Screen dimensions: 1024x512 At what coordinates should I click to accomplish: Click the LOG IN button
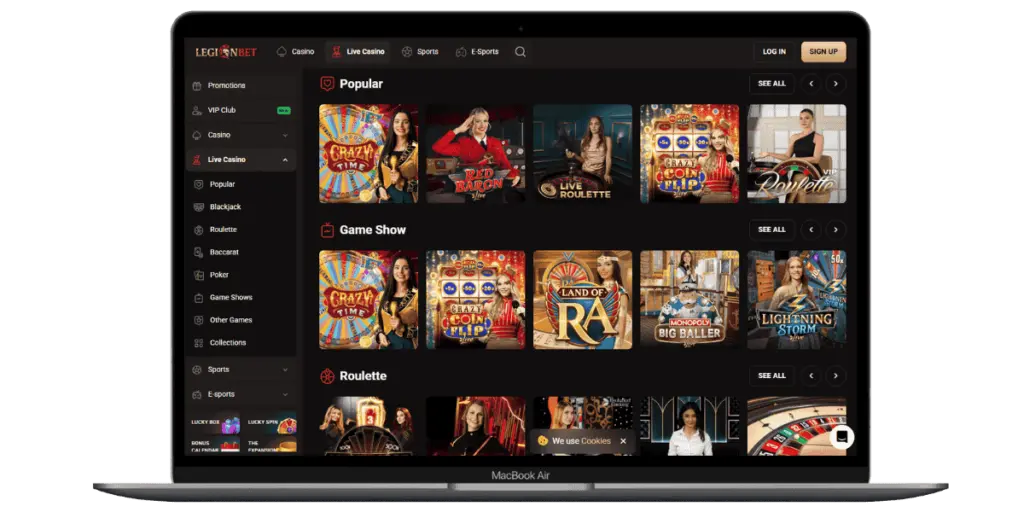click(774, 52)
